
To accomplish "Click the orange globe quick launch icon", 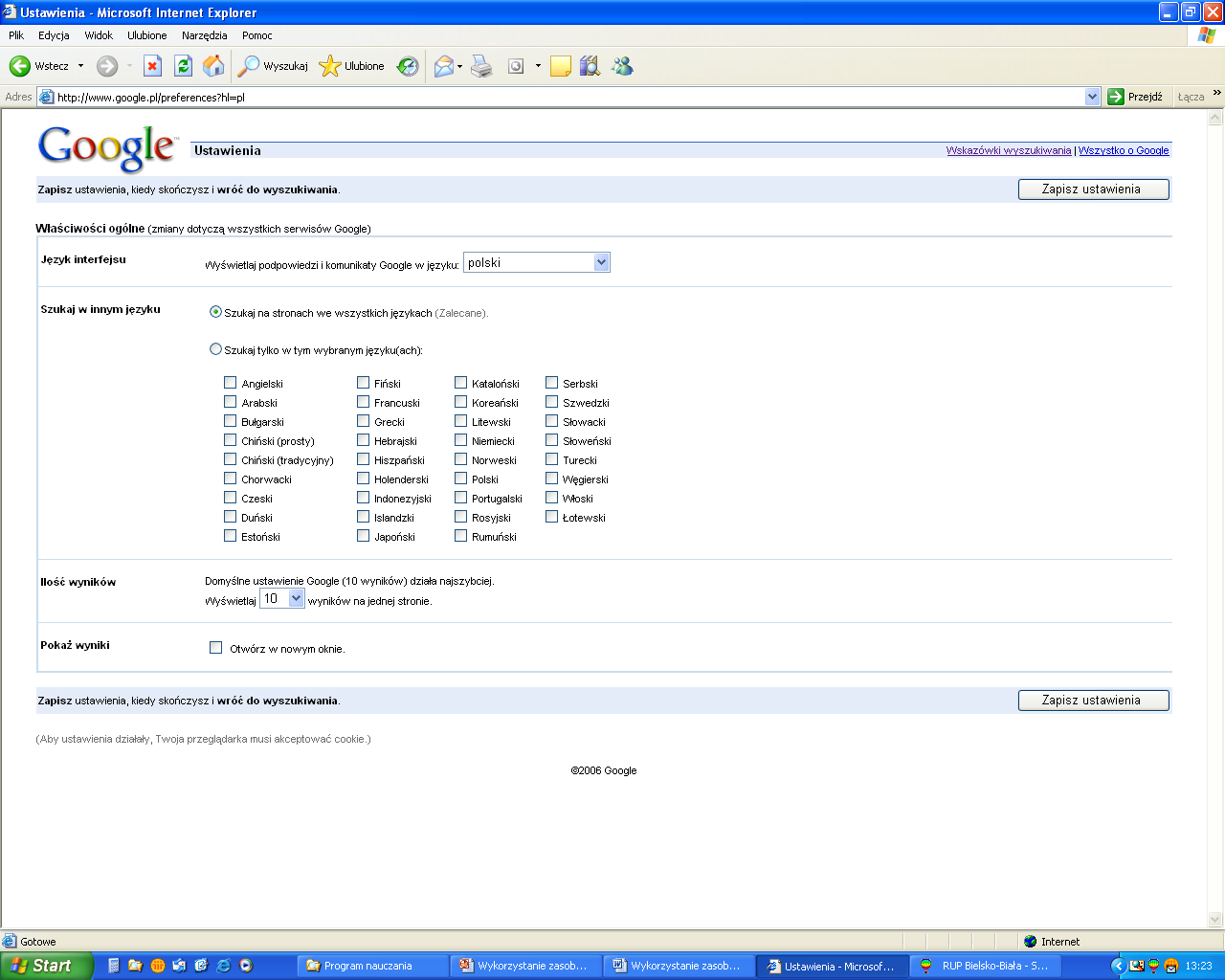I will coord(157,966).
